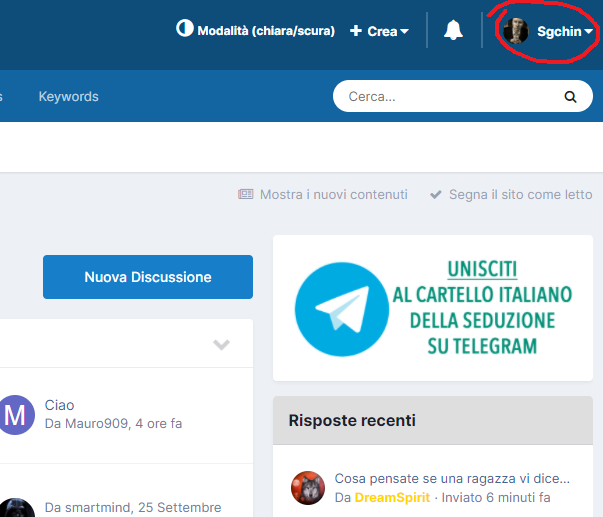Open Cosa pensate se una ragazza vi dice topic
Viewport: 603px width, 517px height.
coord(452,479)
